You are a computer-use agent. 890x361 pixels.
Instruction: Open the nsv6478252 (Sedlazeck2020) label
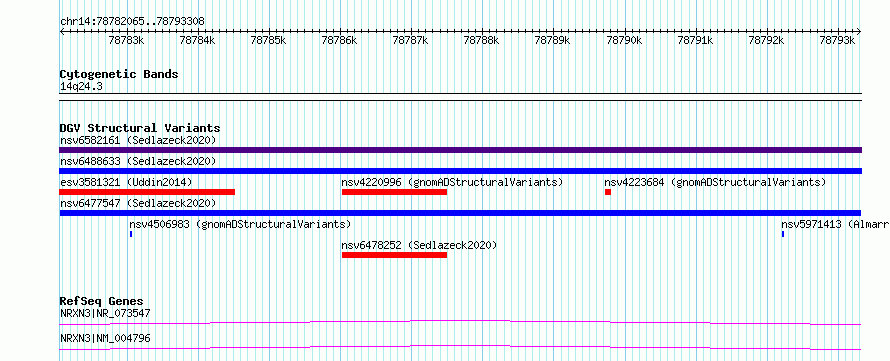point(419,245)
